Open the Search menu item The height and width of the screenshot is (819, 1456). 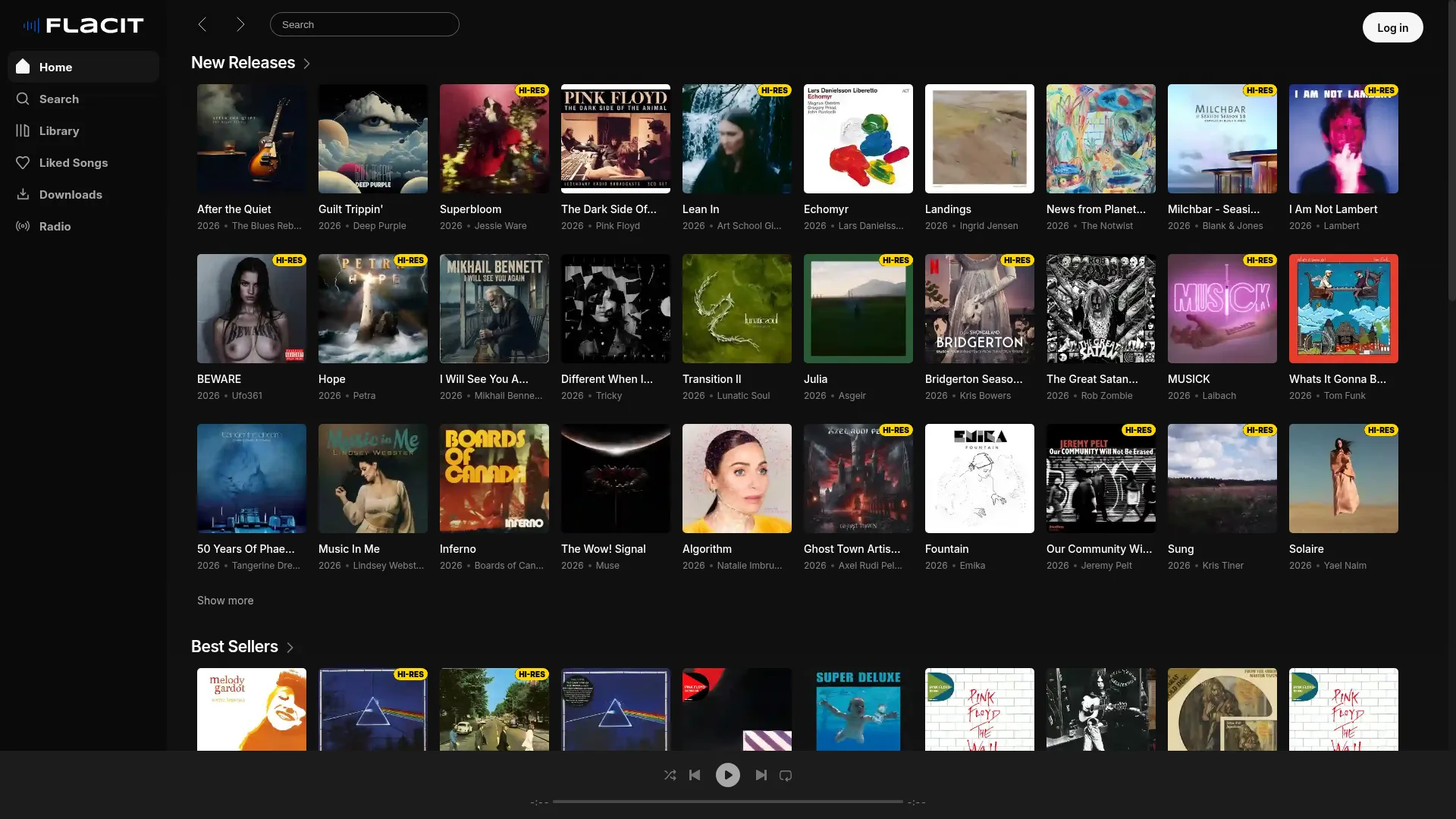click(83, 99)
